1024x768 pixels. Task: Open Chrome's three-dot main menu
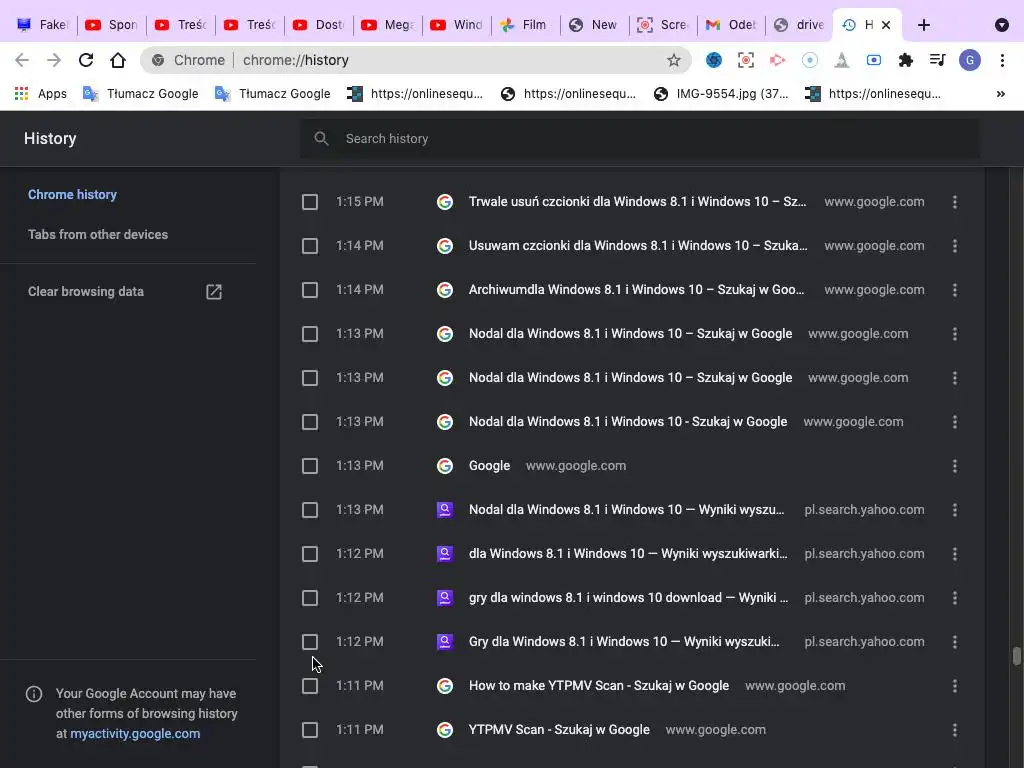[x=1002, y=60]
